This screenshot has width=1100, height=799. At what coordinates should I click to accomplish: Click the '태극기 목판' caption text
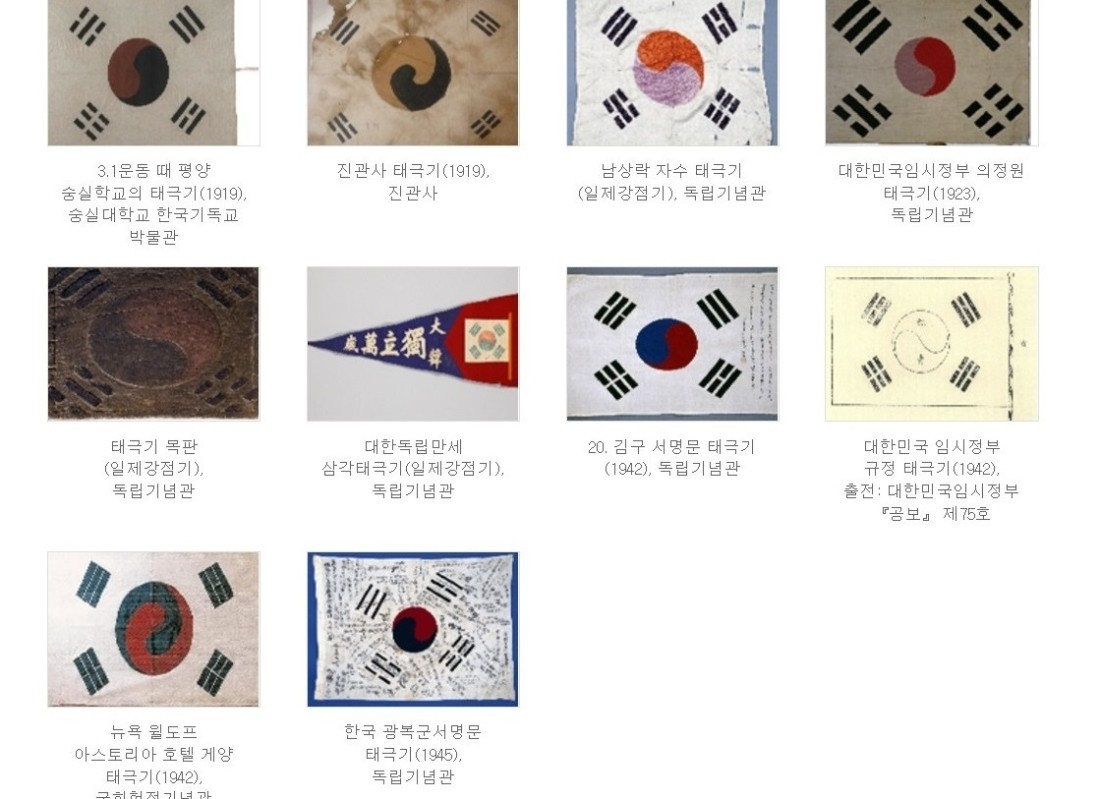(x=154, y=447)
